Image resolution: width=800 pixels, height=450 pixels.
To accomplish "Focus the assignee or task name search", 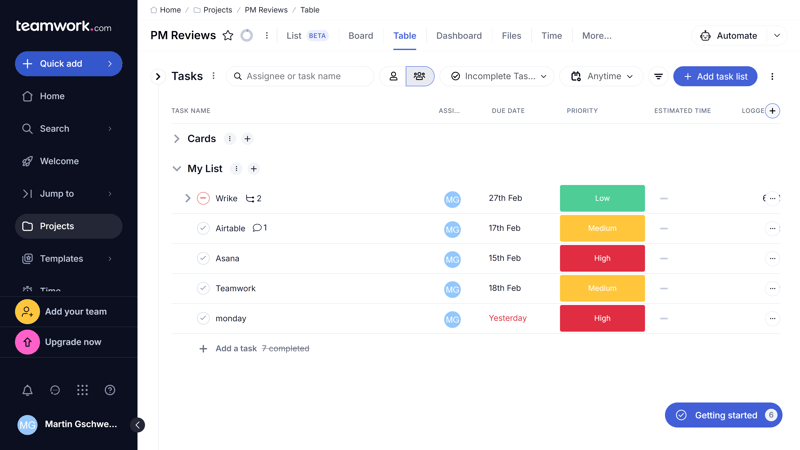I will 300,76.
